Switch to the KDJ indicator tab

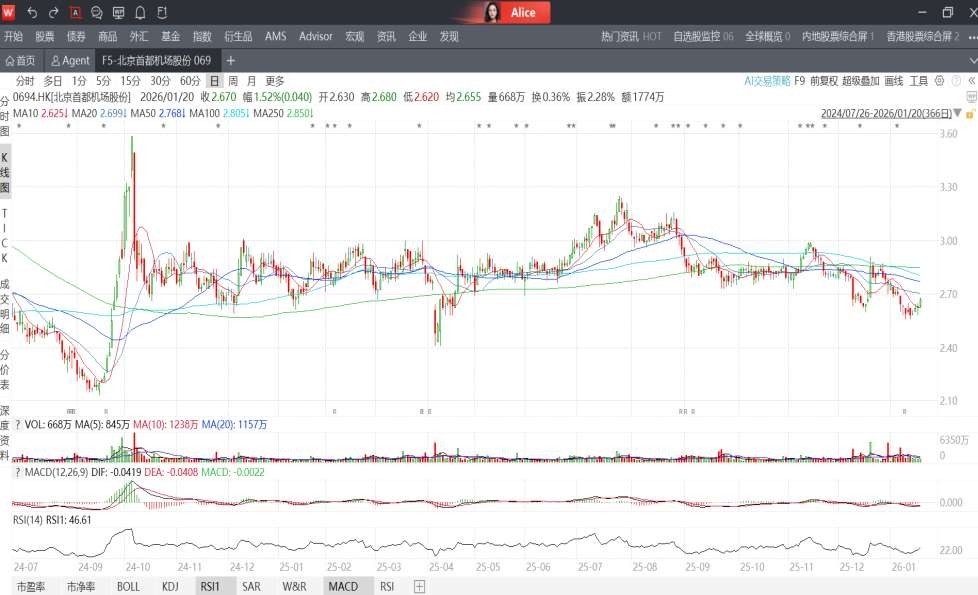tap(170, 587)
